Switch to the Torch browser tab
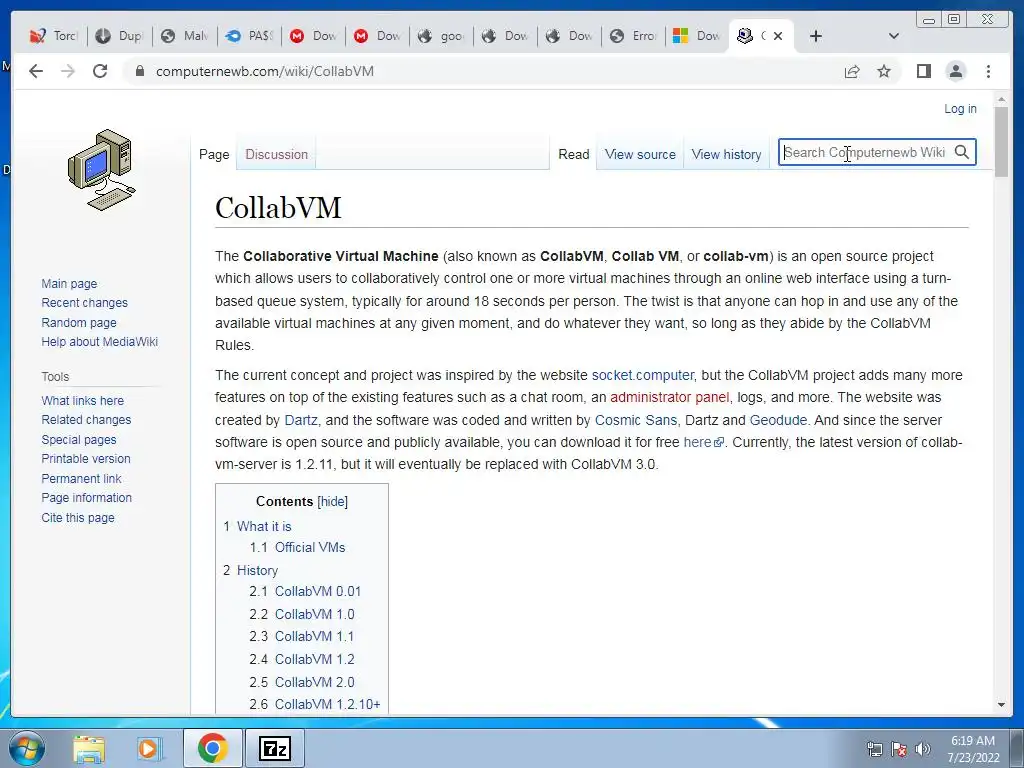The image size is (1024, 768). 55,36
